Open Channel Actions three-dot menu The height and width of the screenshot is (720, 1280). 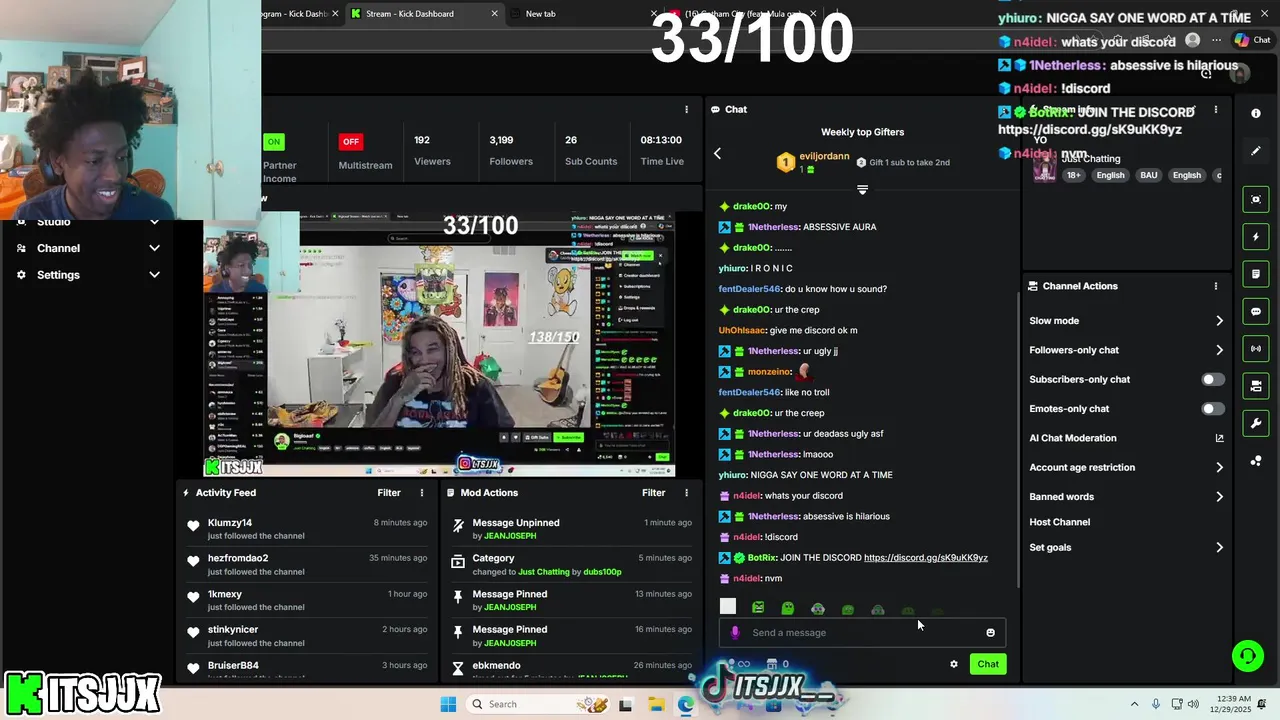[x=1216, y=286]
